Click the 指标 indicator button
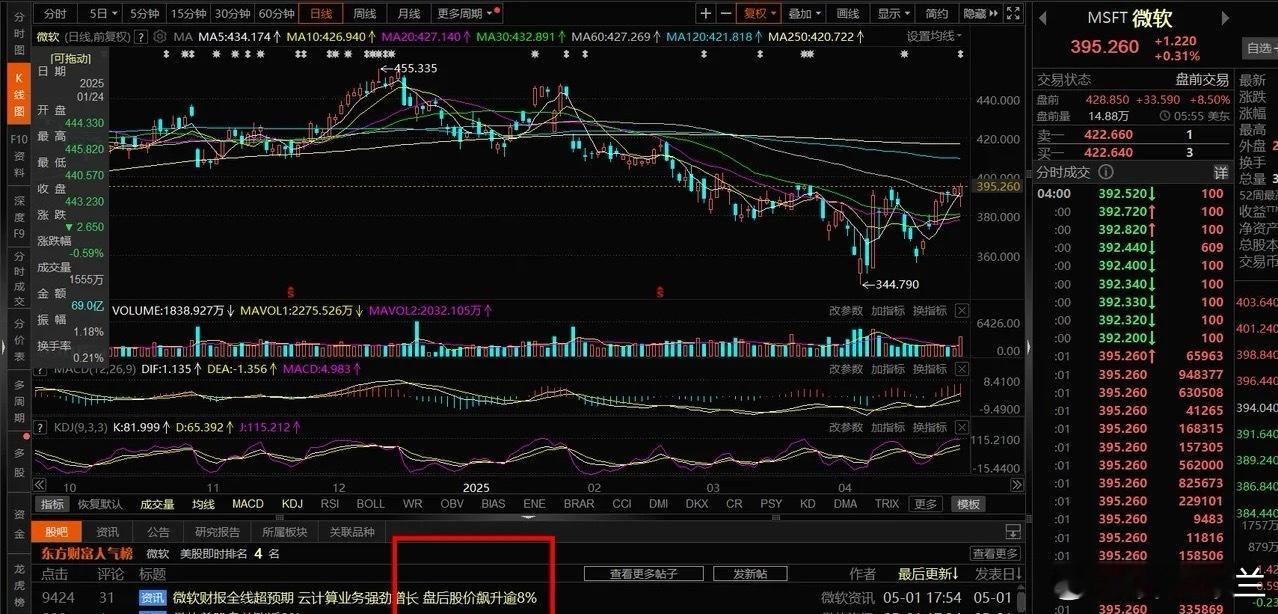The image size is (1278, 614). pos(52,504)
